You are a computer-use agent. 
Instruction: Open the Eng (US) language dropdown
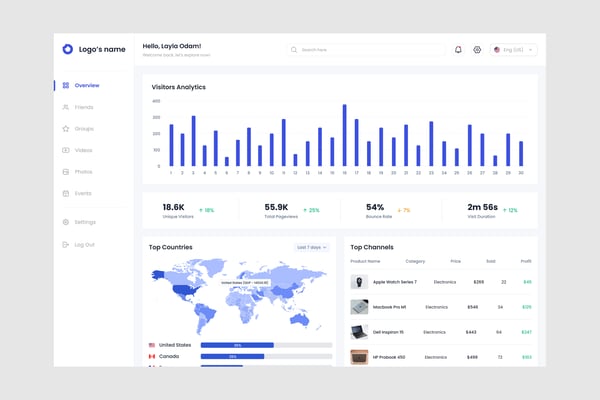514,50
